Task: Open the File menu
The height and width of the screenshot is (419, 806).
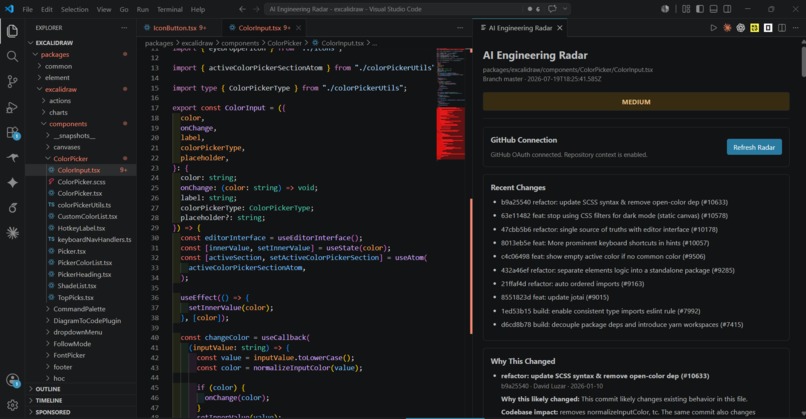Action: tap(28, 9)
